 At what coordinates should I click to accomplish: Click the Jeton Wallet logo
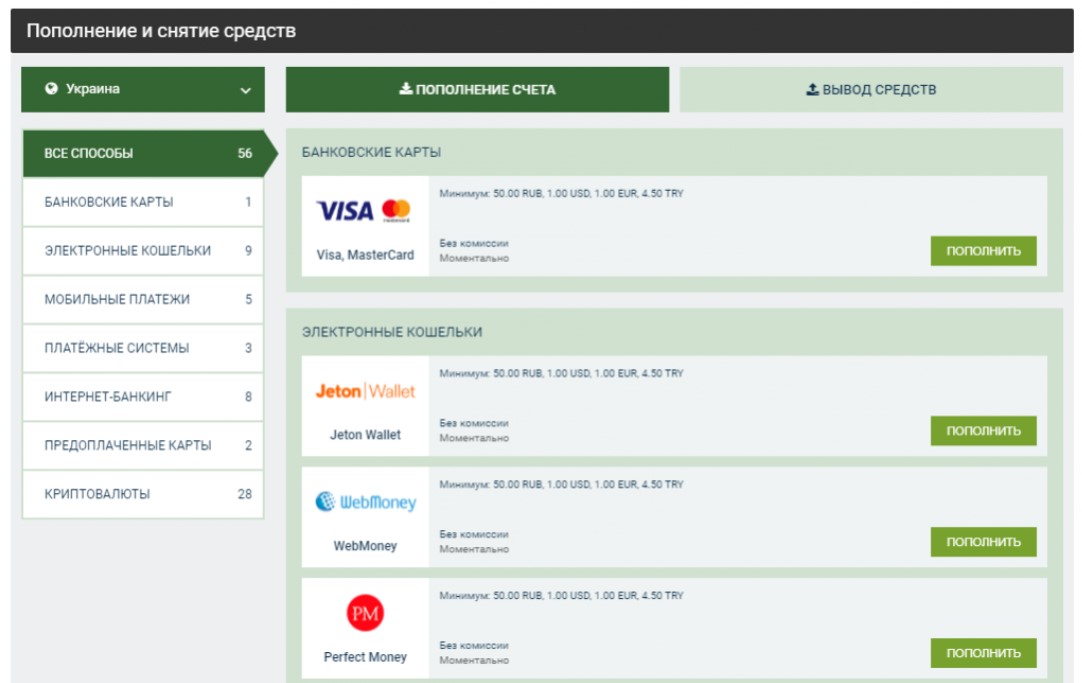[365, 391]
